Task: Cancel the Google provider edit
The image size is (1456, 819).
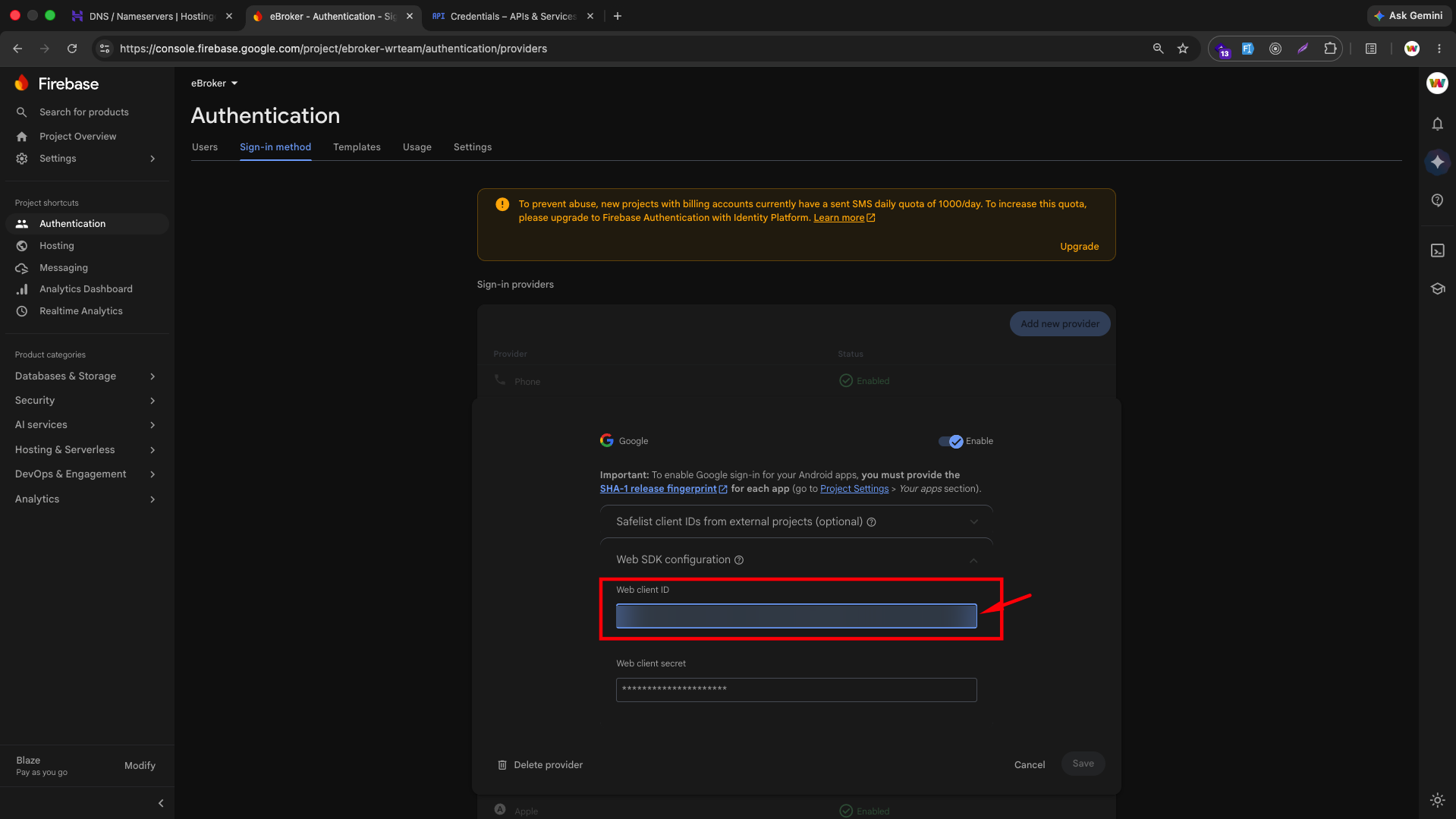Action: [1030, 765]
